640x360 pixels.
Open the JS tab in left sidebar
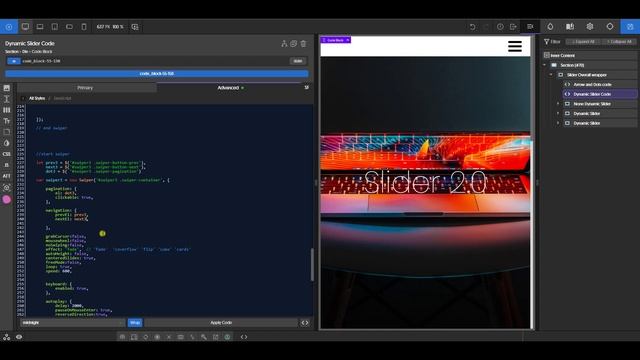click(x=7, y=165)
